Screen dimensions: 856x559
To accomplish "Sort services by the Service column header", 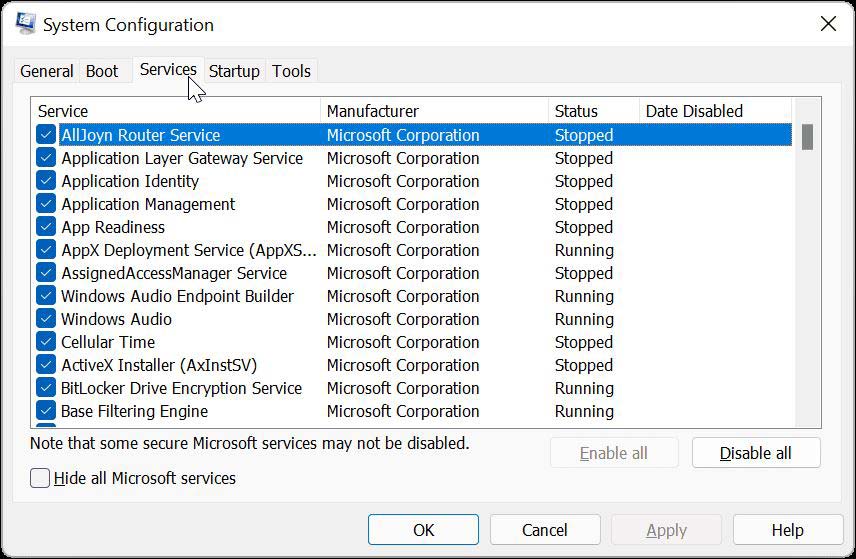I will tap(175, 111).
